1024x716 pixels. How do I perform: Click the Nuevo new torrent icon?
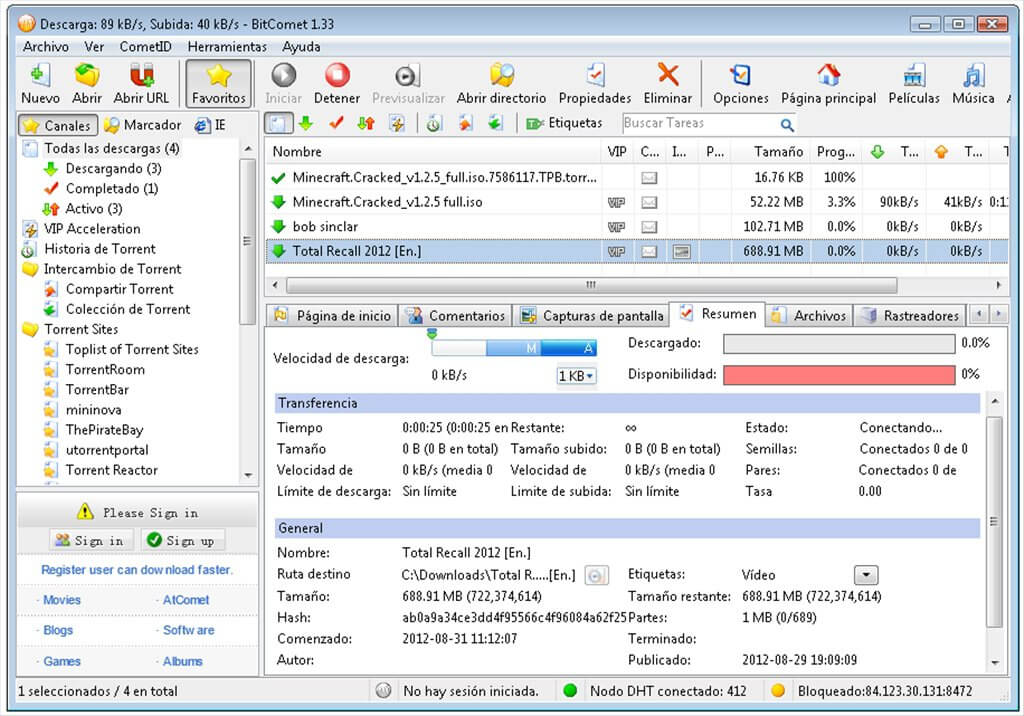(x=40, y=76)
